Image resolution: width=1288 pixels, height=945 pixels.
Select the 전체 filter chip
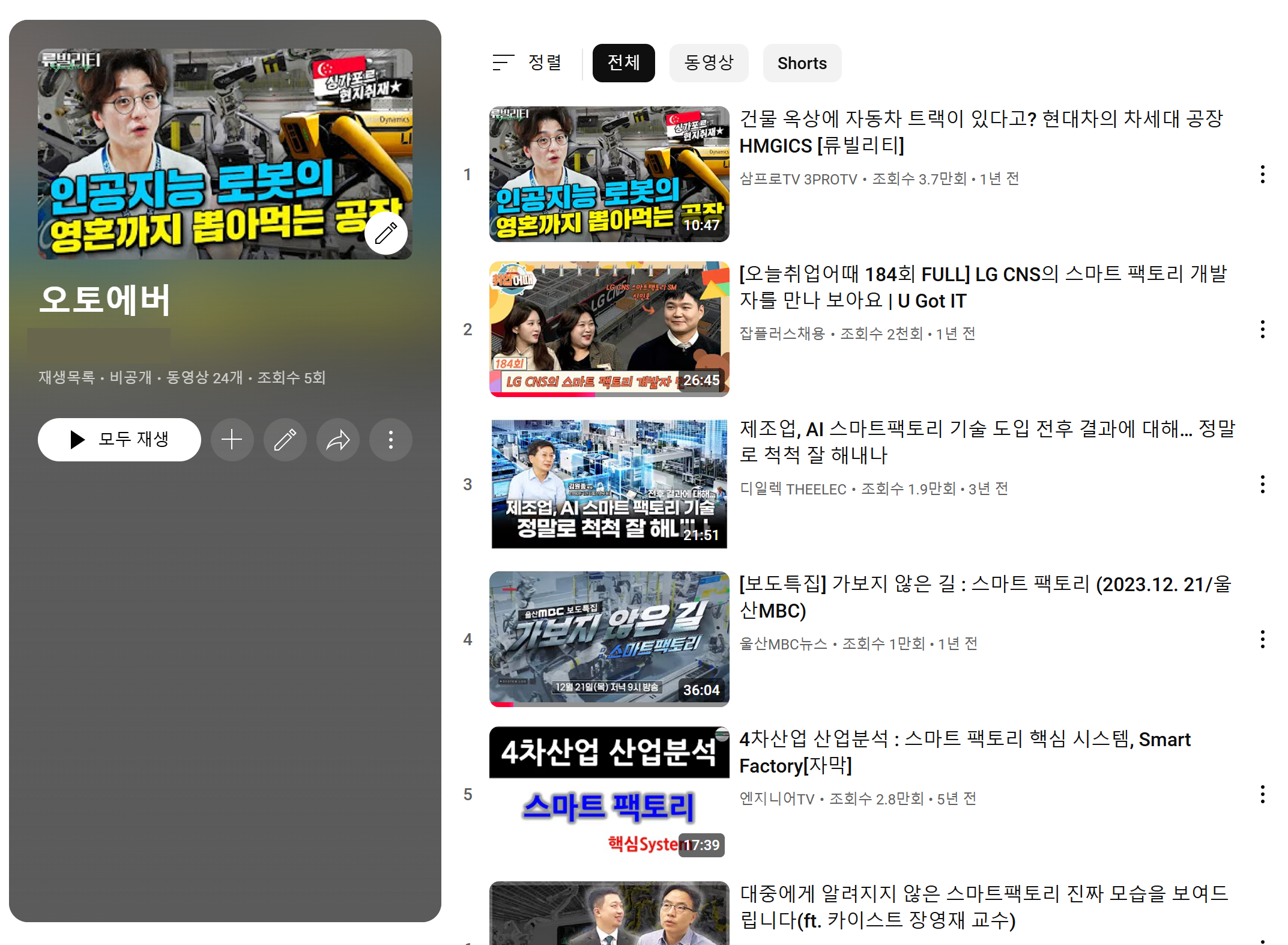(623, 62)
